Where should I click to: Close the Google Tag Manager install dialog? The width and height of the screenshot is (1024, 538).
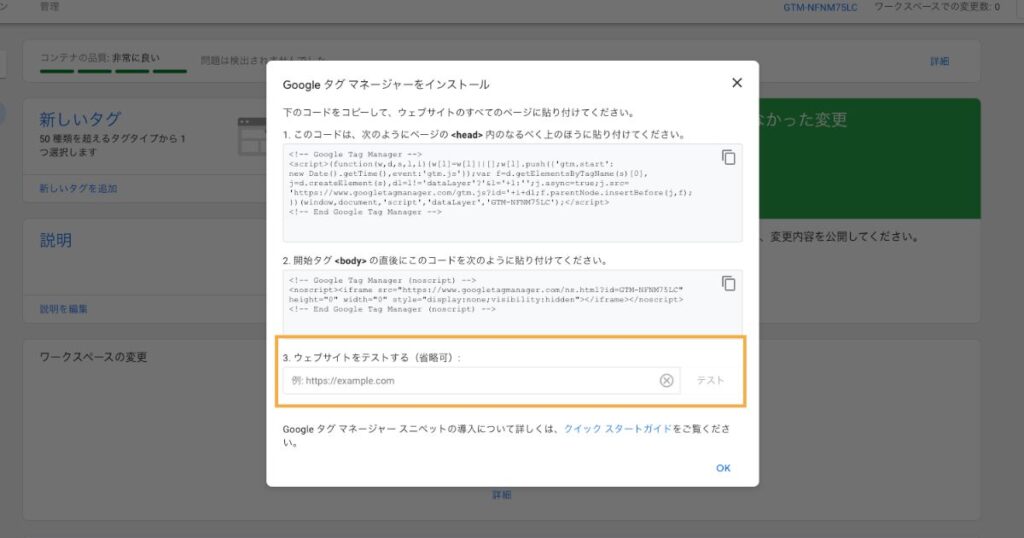tap(737, 83)
